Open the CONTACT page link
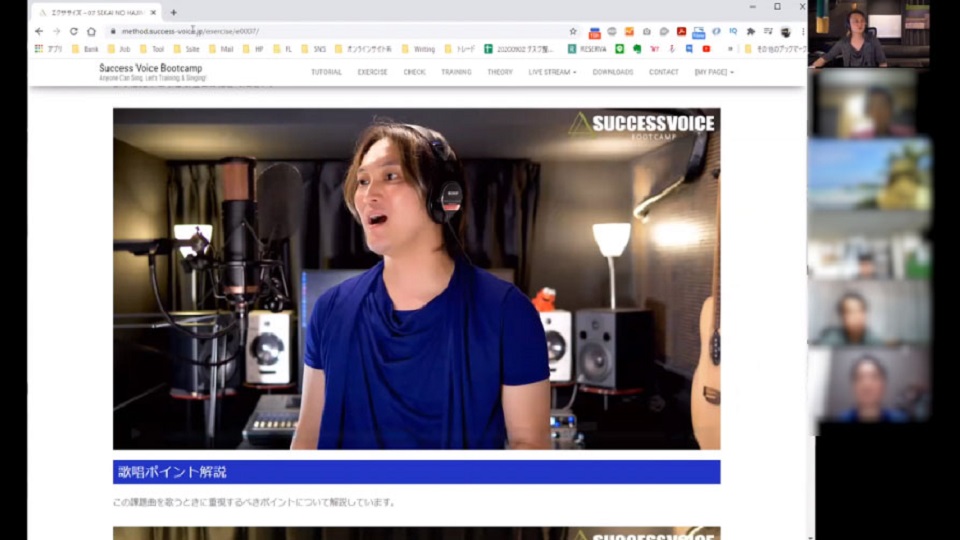Screen dimensions: 960x540 click(x=664, y=72)
